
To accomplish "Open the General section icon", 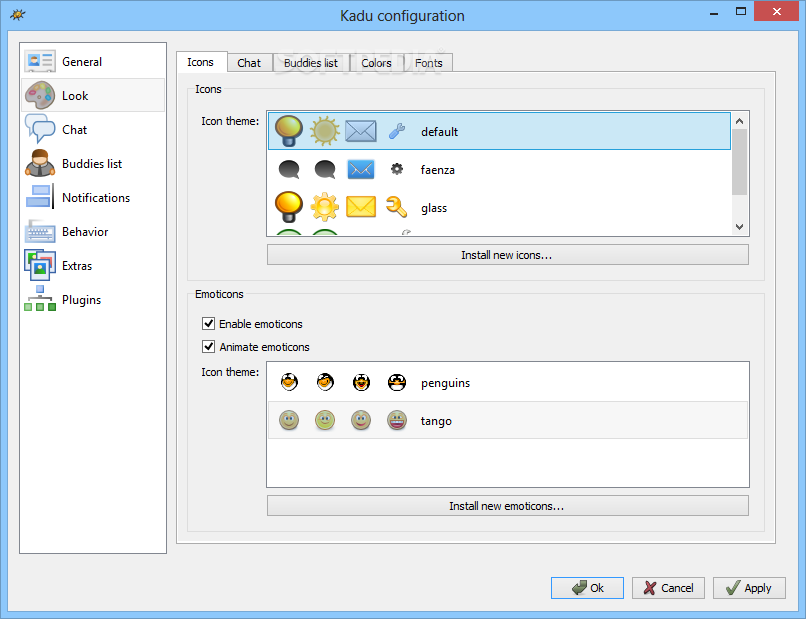I will click(x=40, y=62).
